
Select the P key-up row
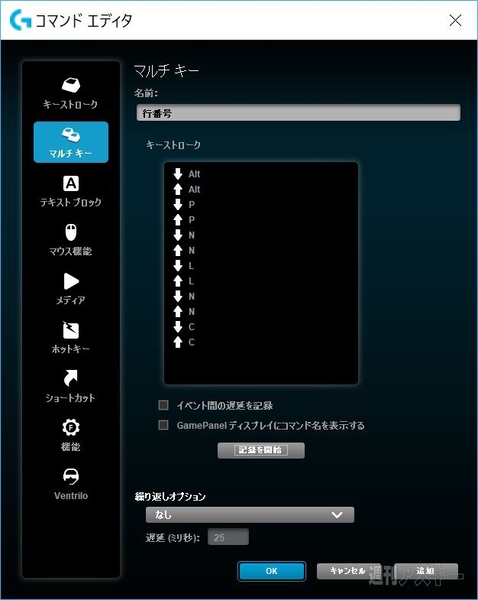tap(184, 220)
